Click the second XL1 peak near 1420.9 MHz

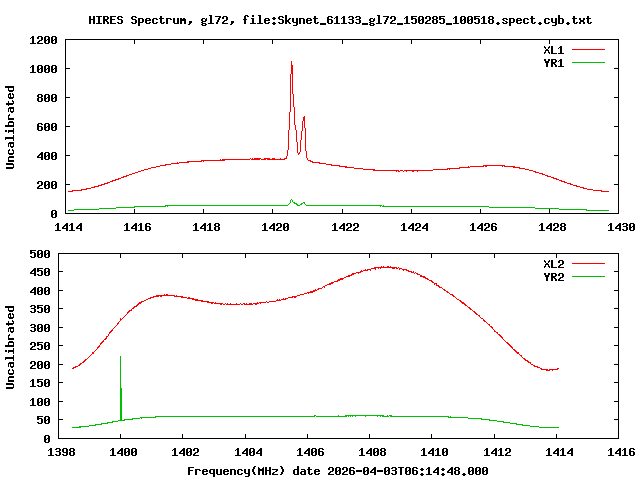coord(304,118)
